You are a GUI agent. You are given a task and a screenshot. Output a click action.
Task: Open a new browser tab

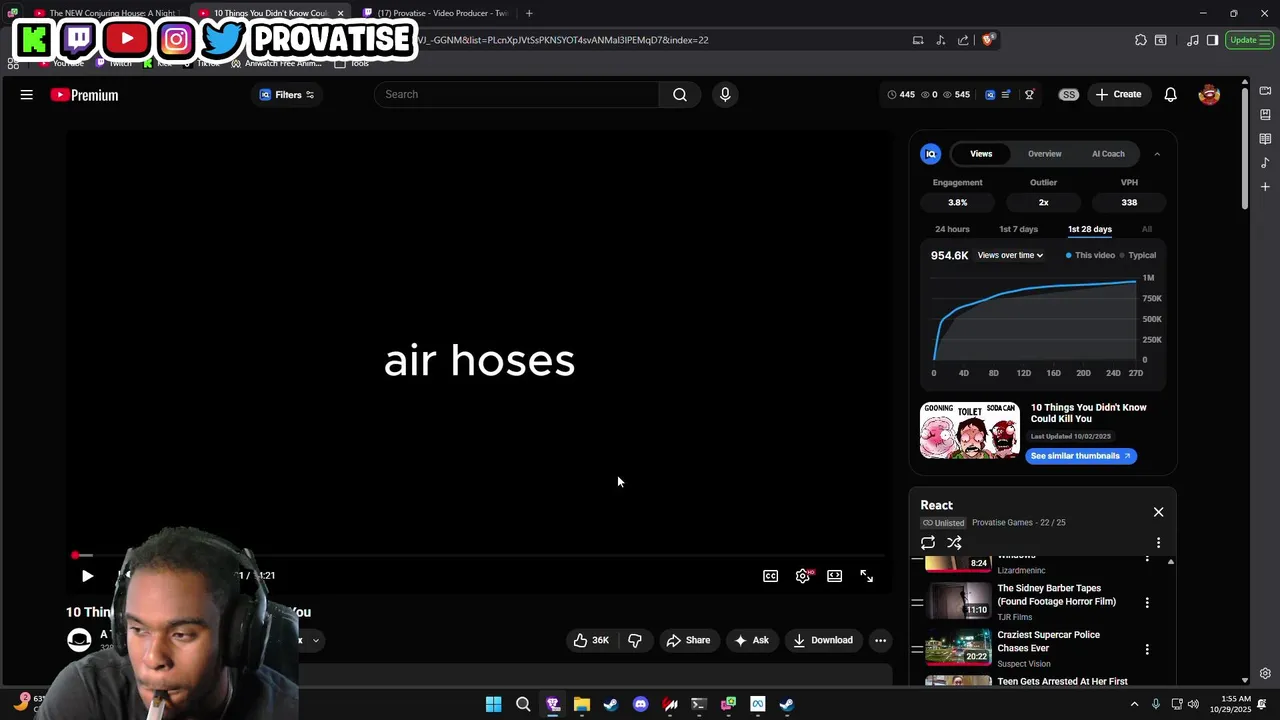click(529, 13)
